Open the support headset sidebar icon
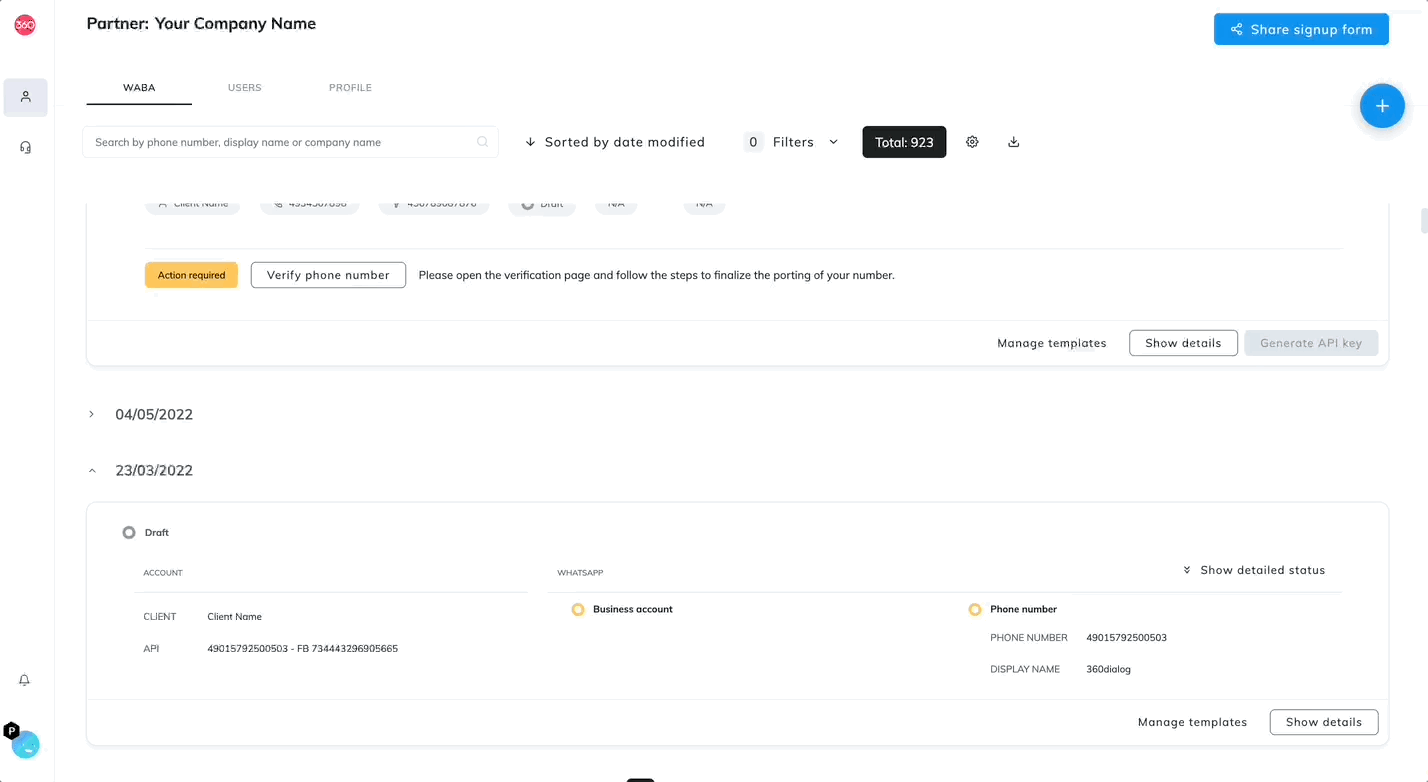The image size is (1428, 782). pos(26,147)
